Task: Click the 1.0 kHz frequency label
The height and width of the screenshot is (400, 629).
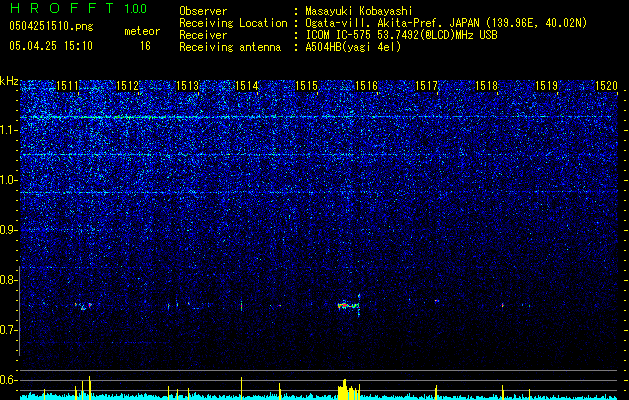Action: (9, 180)
